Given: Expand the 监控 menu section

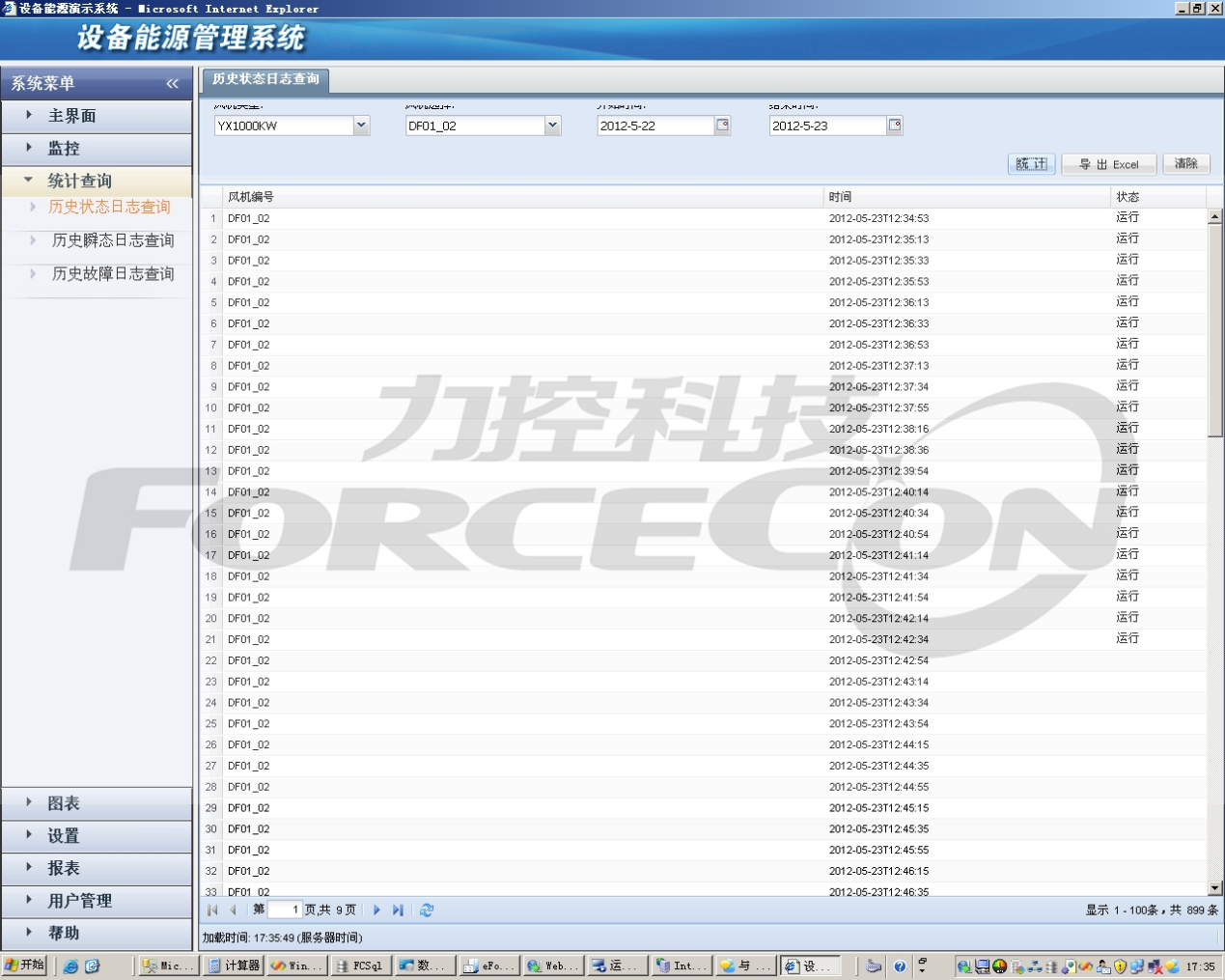Looking at the screenshot, I should point(97,149).
